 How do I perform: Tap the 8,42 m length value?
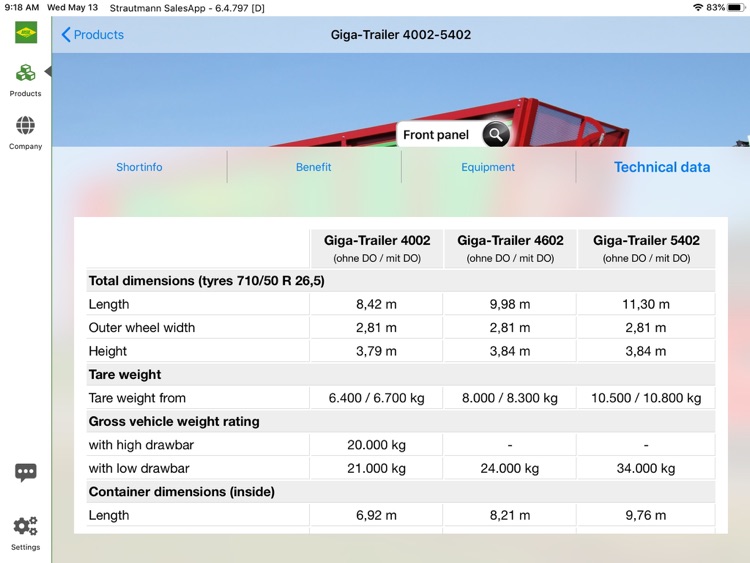point(376,304)
